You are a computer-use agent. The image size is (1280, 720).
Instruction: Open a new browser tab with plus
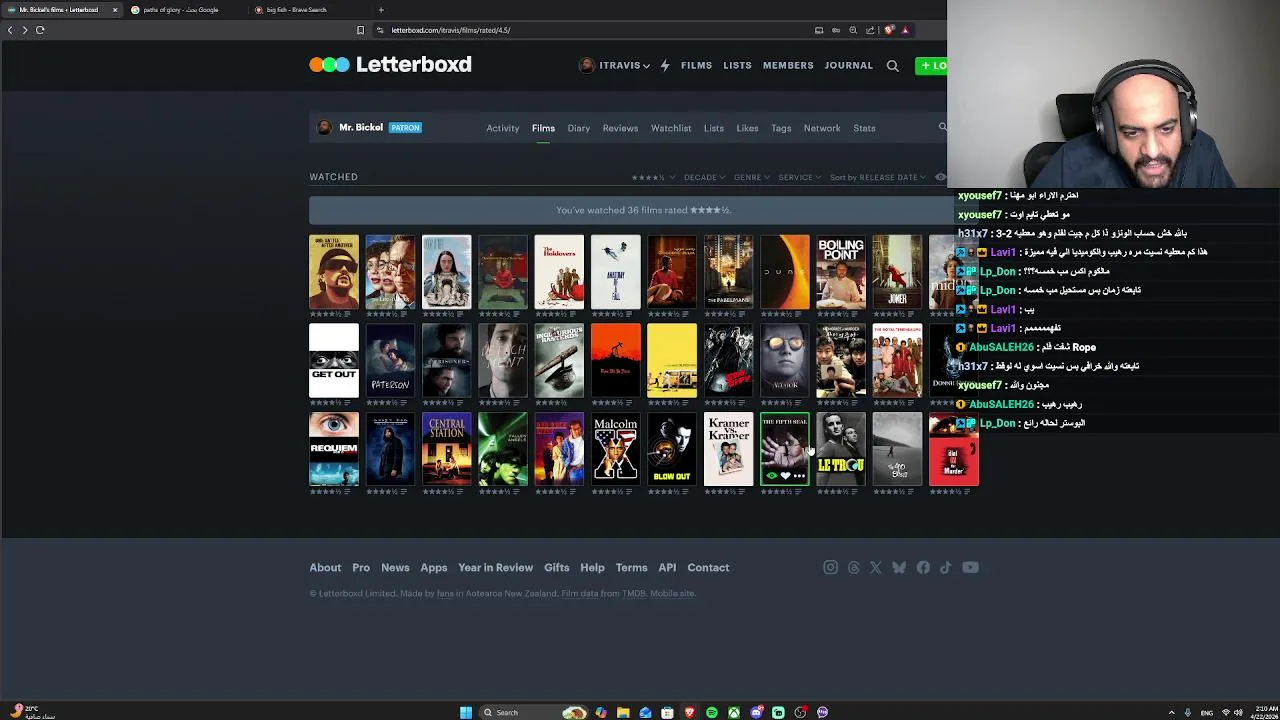(381, 10)
